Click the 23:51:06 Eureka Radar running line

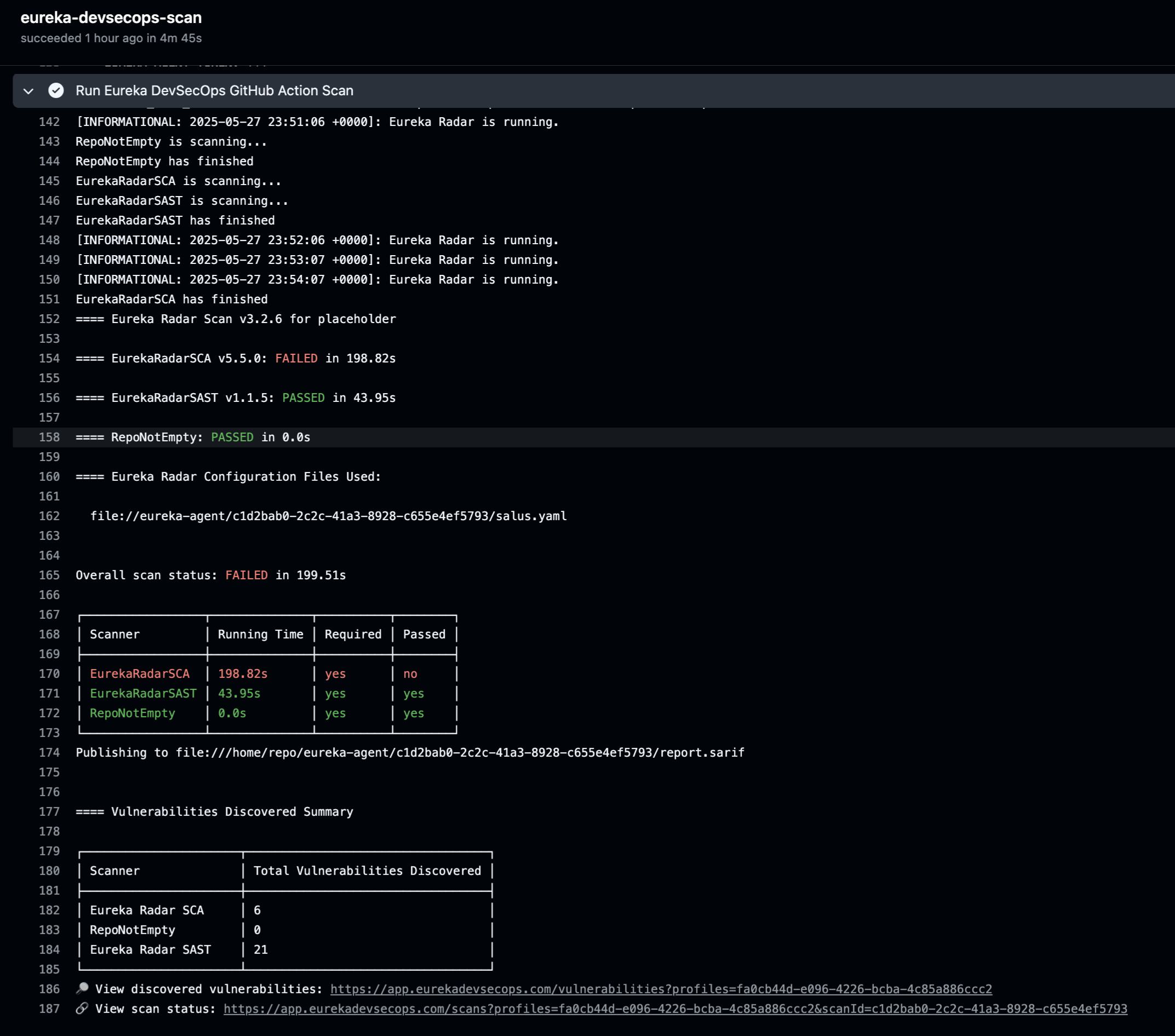coord(317,122)
